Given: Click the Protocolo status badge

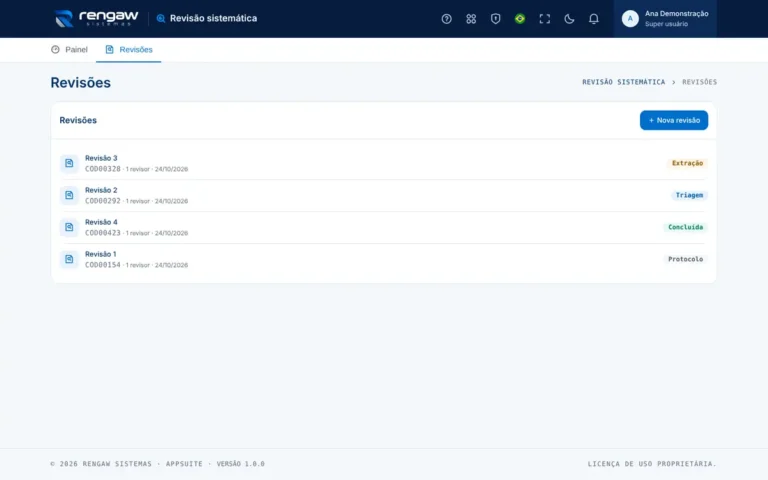Looking at the screenshot, I should click(x=685, y=259).
